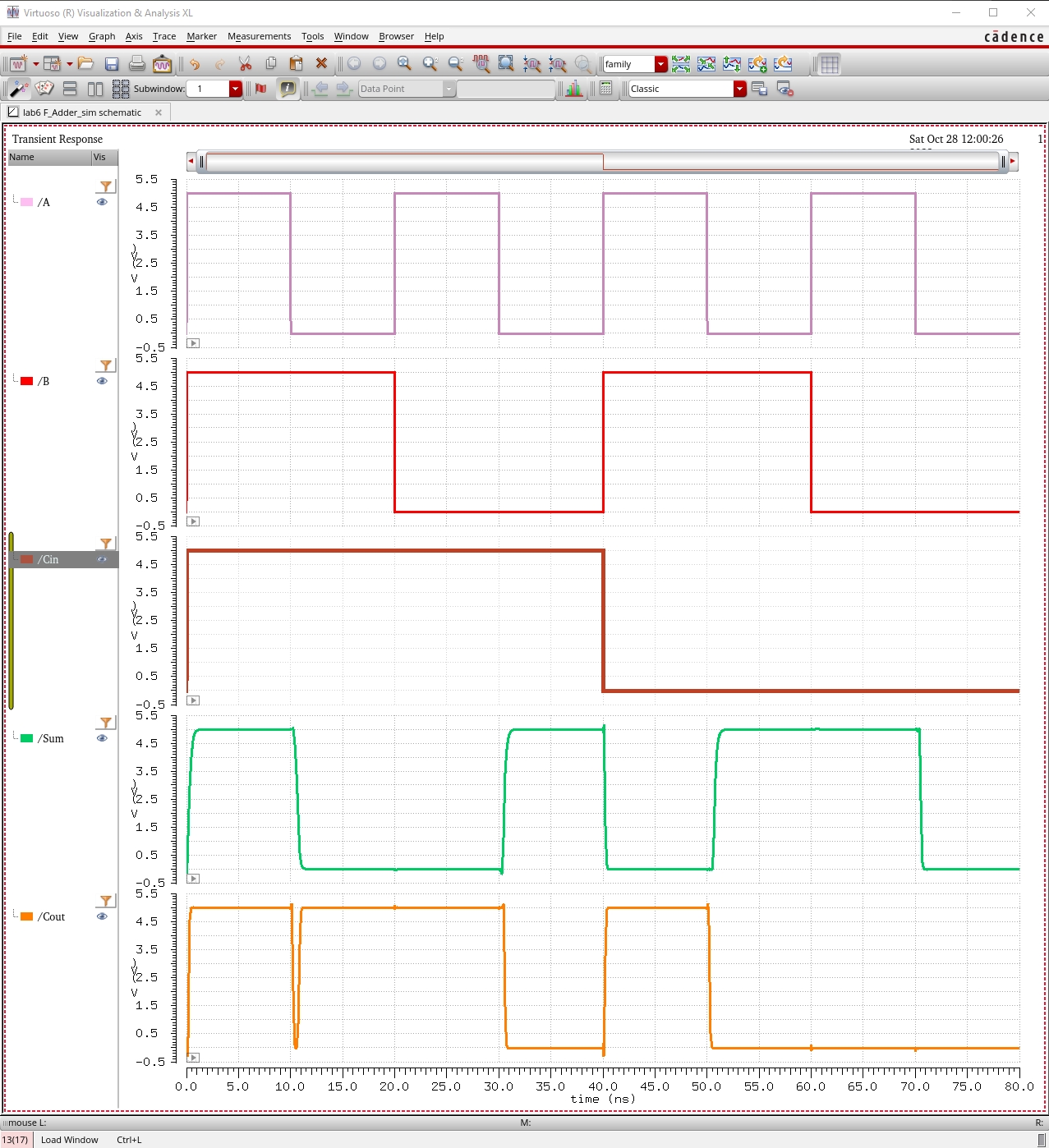Click the red flag marker icon

pos(261,89)
